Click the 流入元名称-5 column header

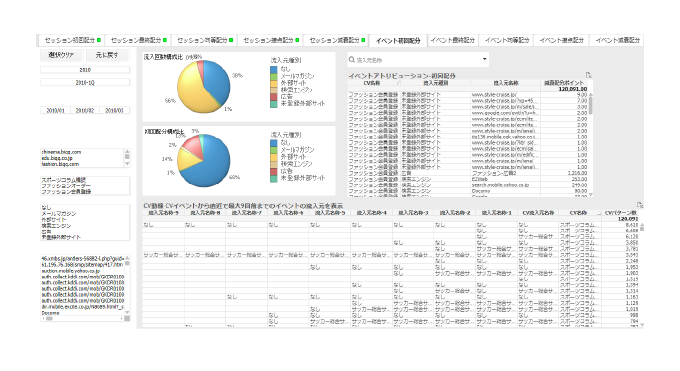(330, 213)
